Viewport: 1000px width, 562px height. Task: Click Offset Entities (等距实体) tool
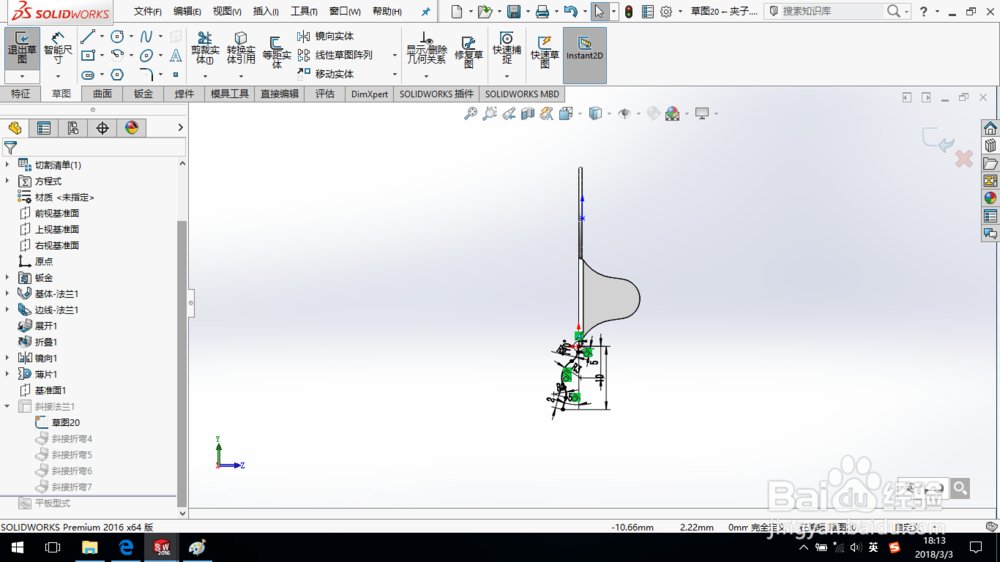pyautogui.click(x=276, y=52)
